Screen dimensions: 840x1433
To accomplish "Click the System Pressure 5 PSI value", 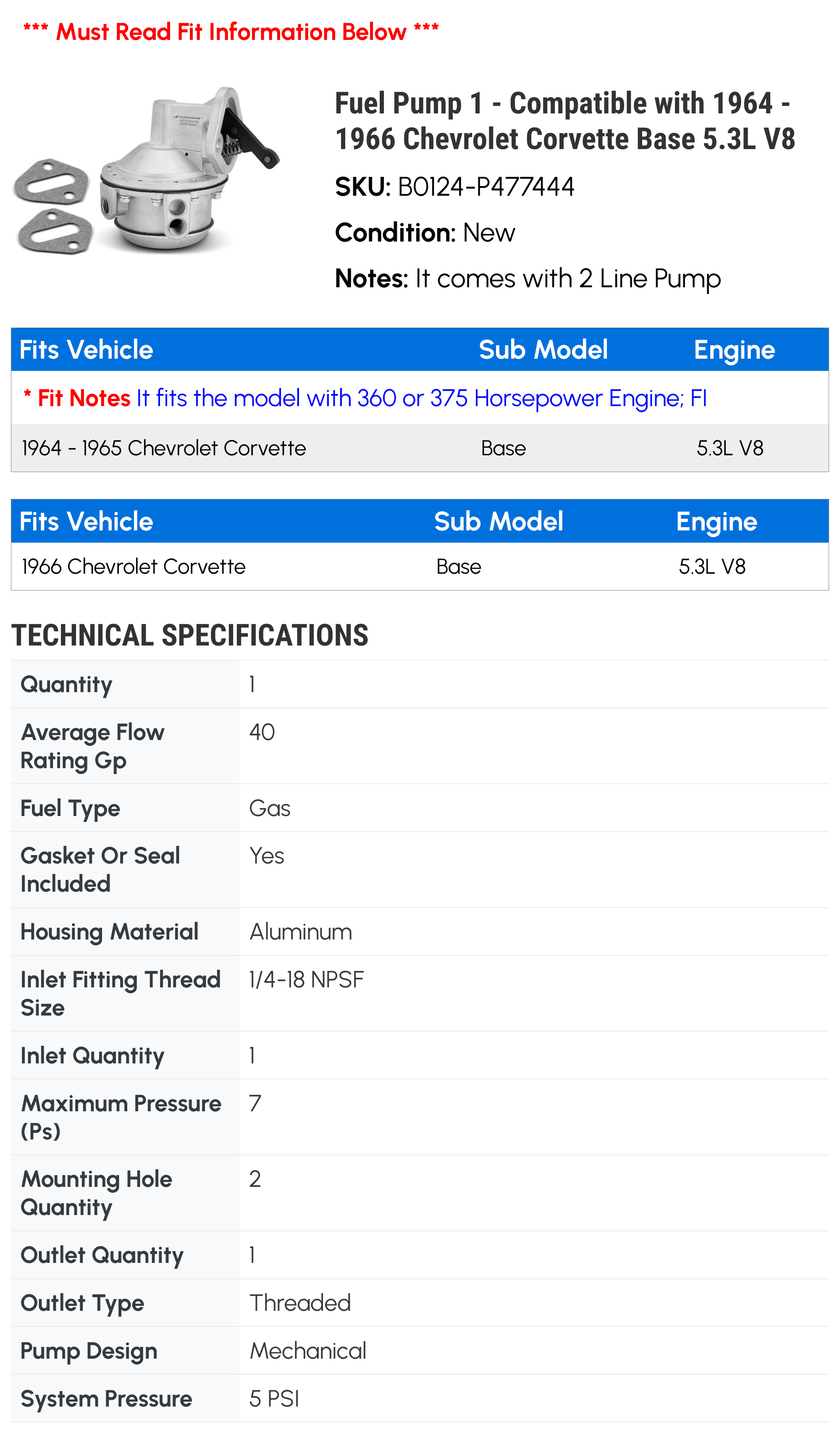I will [274, 1399].
